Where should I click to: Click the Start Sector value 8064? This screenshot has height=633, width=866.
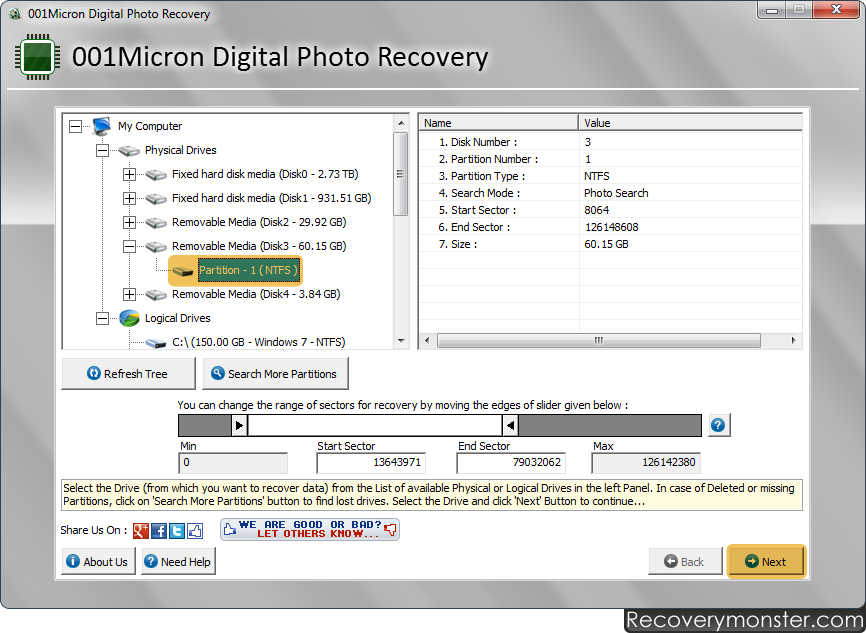[596, 210]
